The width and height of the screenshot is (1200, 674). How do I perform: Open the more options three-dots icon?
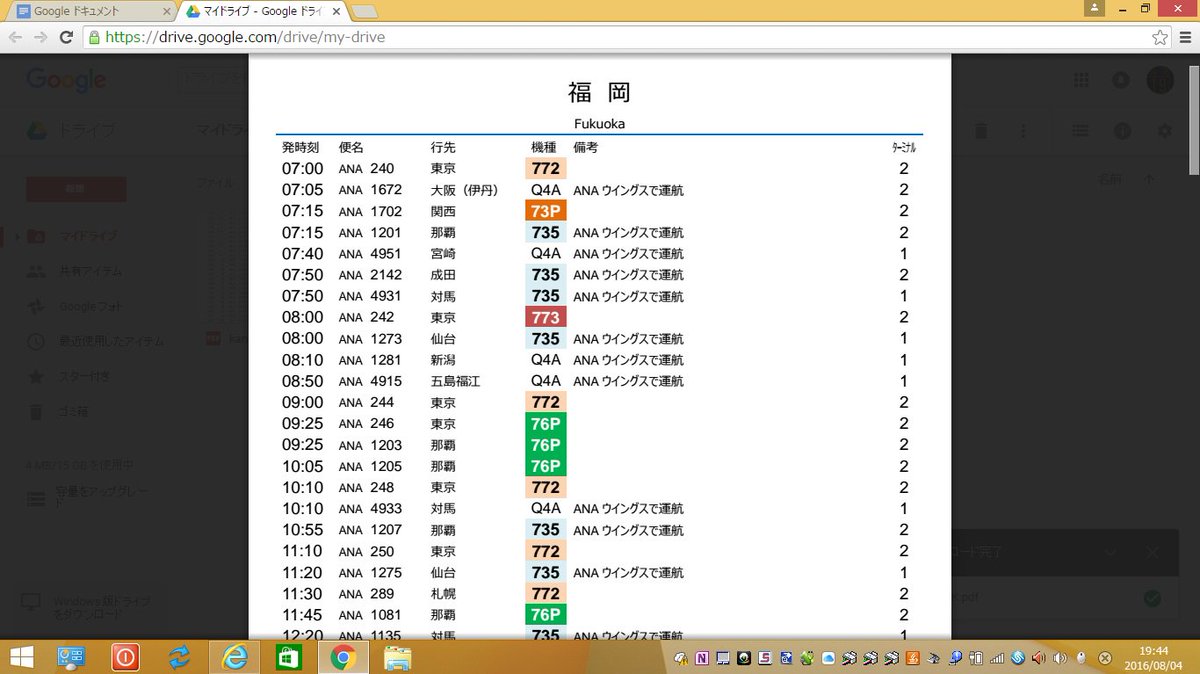tap(1023, 131)
